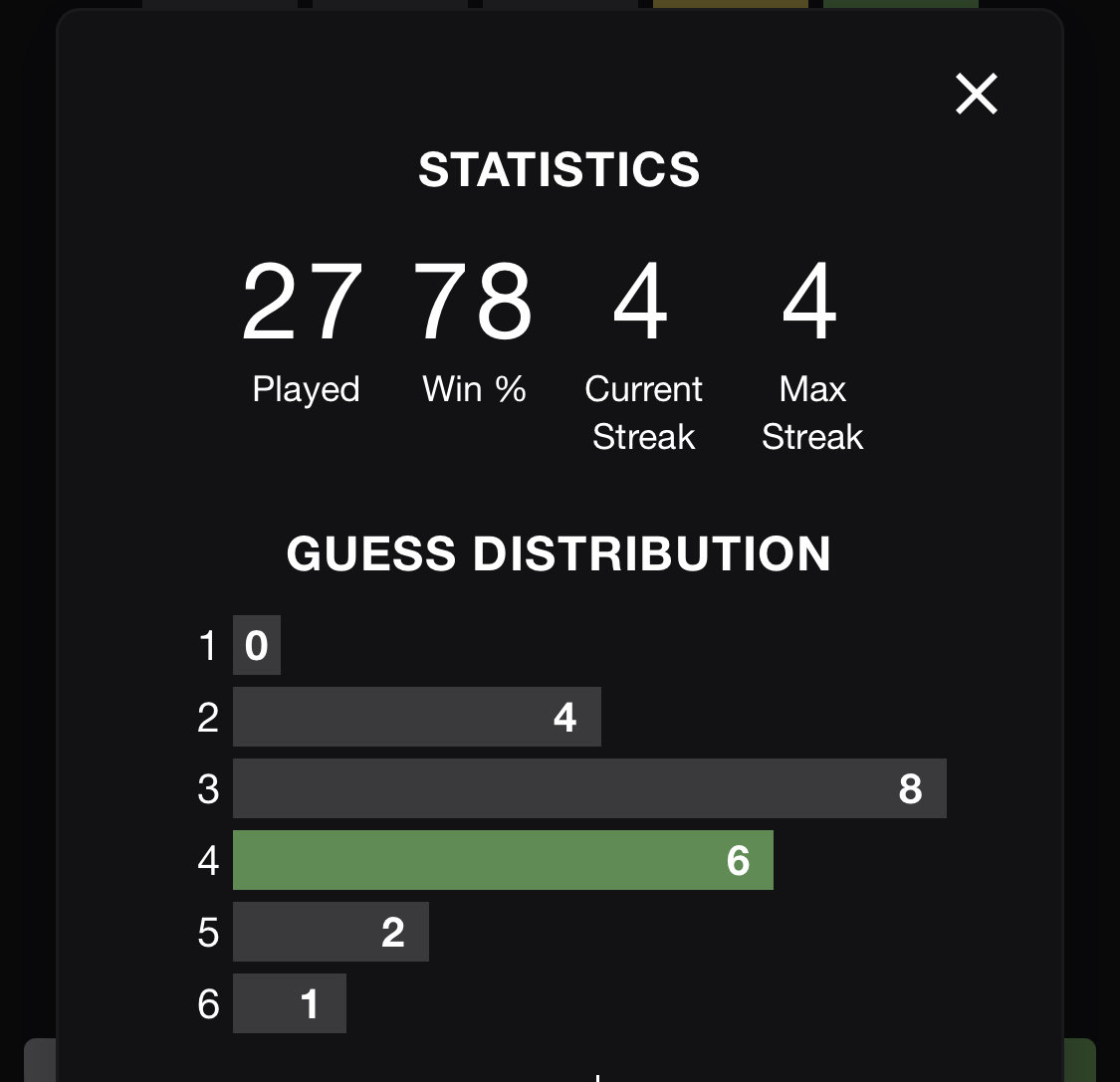Click the longest bar showing 8 wins
Viewport: 1120px width, 1082px height.
590,788
